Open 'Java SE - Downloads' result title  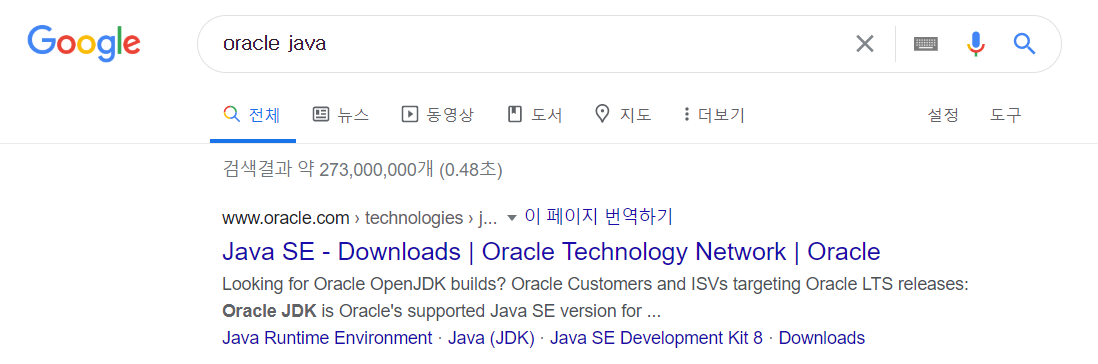coord(551,251)
